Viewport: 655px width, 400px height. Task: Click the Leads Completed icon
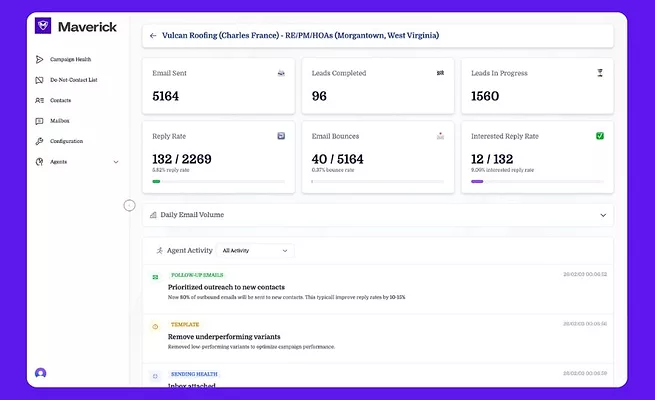coord(440,73)
